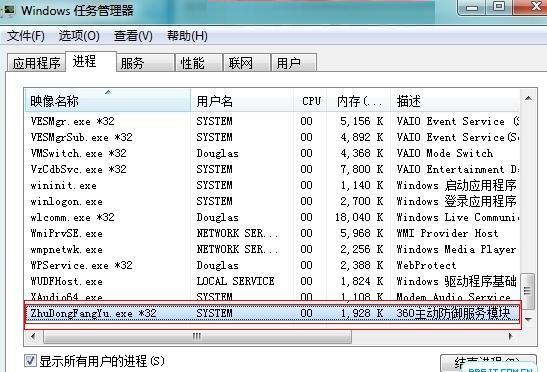Click the 360主动防御服务模块 description
The width and height of the screenshot is (547, 372).
[x=454, y=313]
